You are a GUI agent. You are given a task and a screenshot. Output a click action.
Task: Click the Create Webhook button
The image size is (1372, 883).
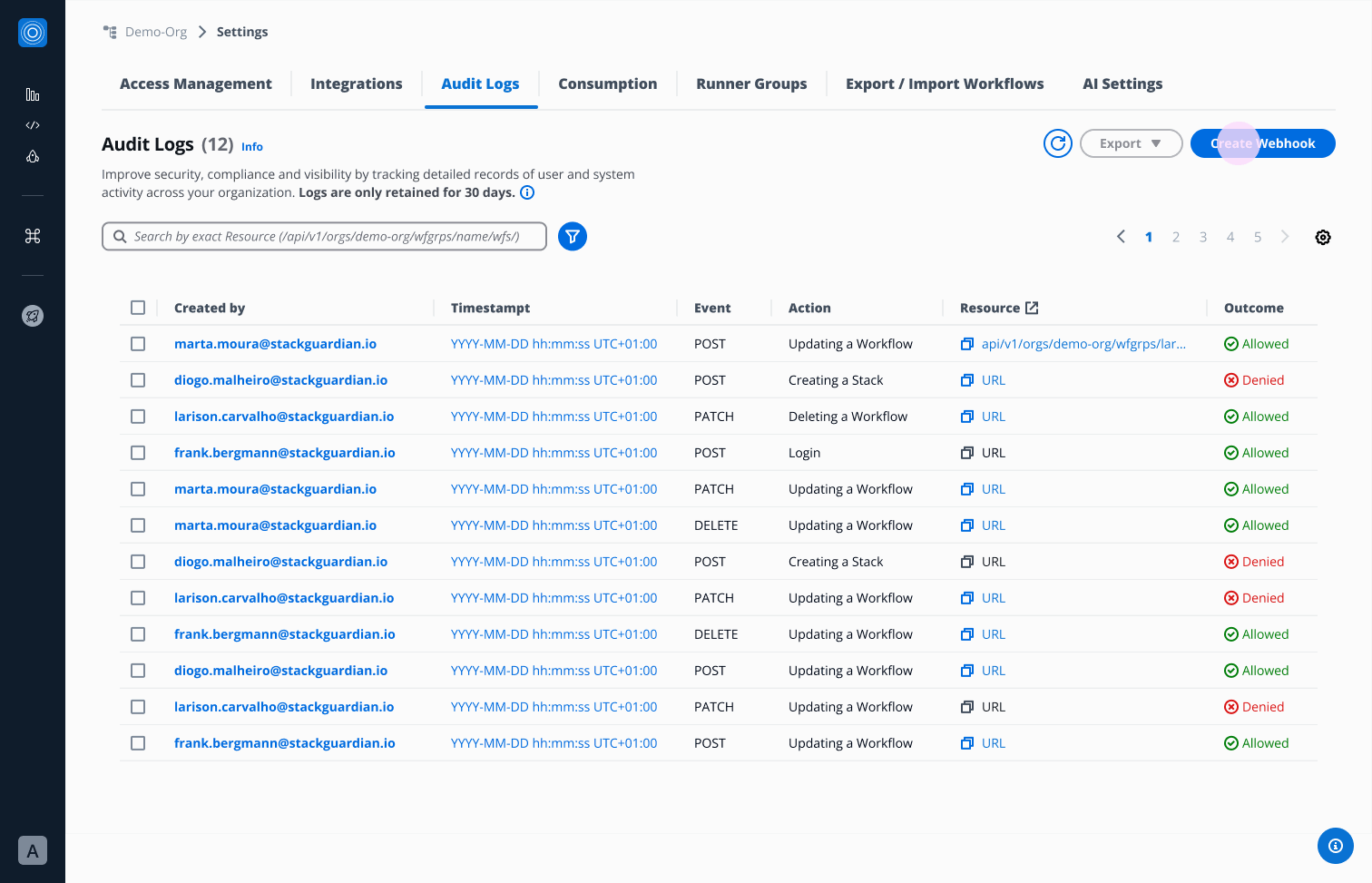click(x=1262, y=142)
